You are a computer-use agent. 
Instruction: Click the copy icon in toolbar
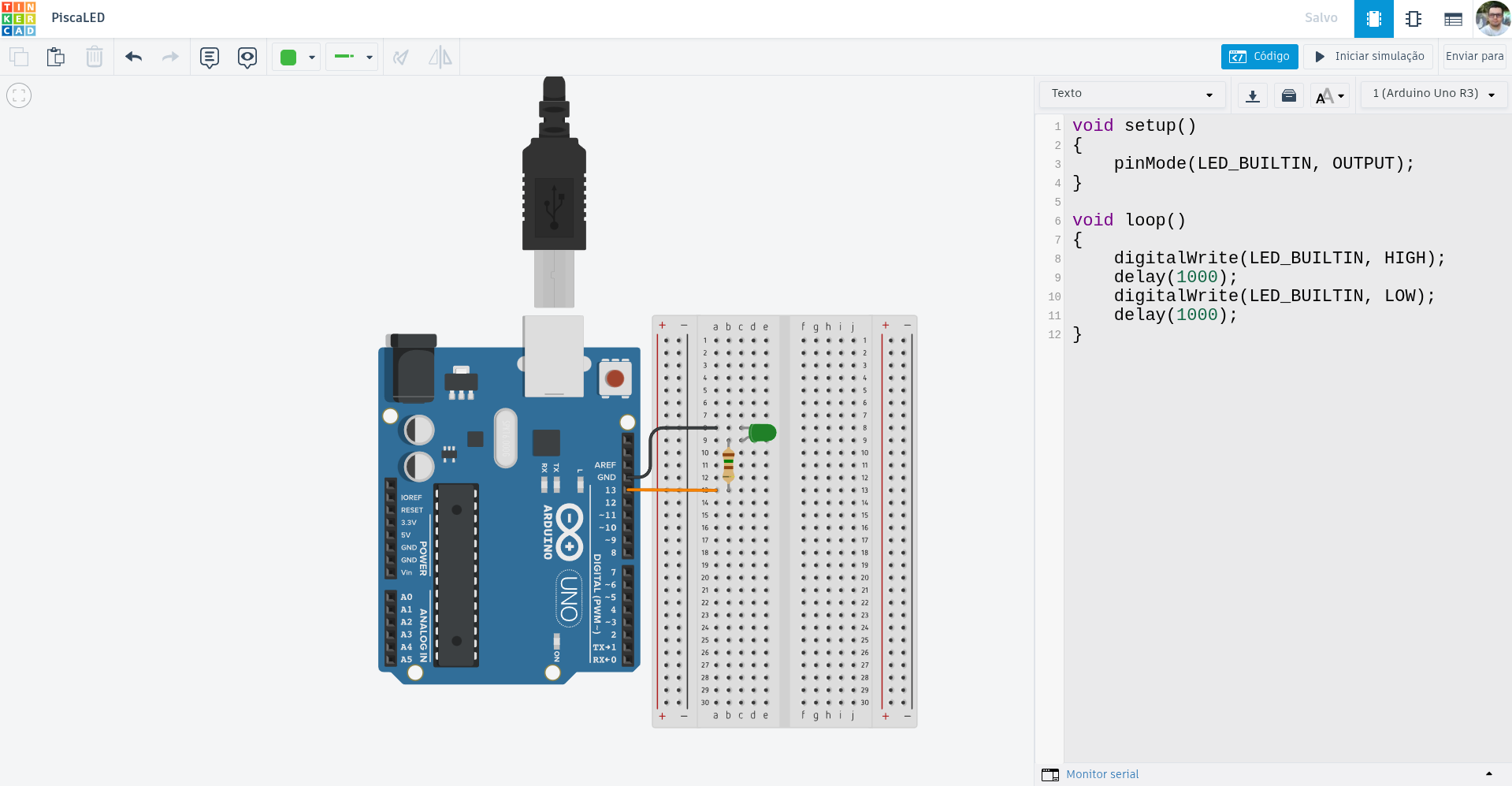coord(19,57)
